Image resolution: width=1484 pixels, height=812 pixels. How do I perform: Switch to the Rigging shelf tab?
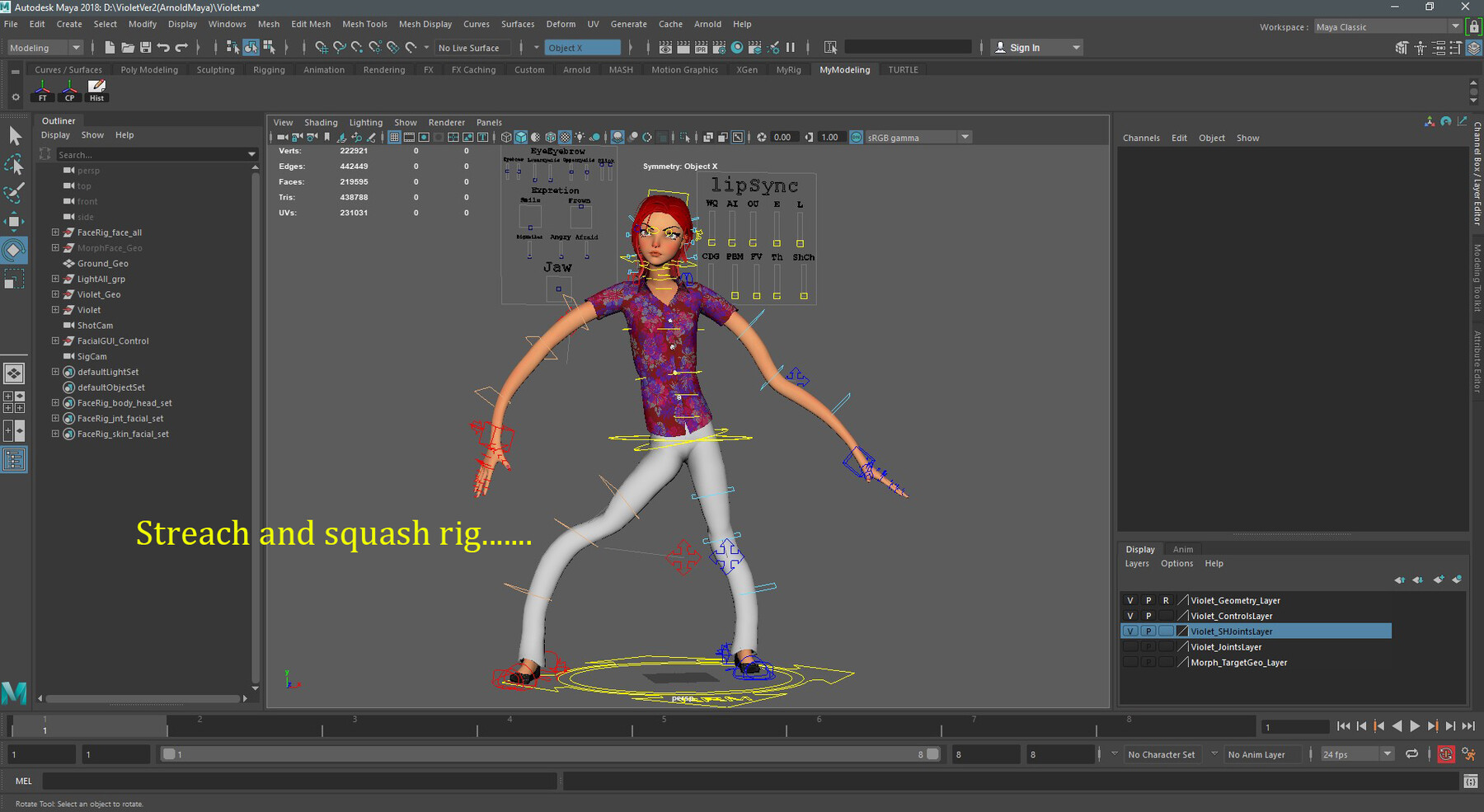[269, 70]
